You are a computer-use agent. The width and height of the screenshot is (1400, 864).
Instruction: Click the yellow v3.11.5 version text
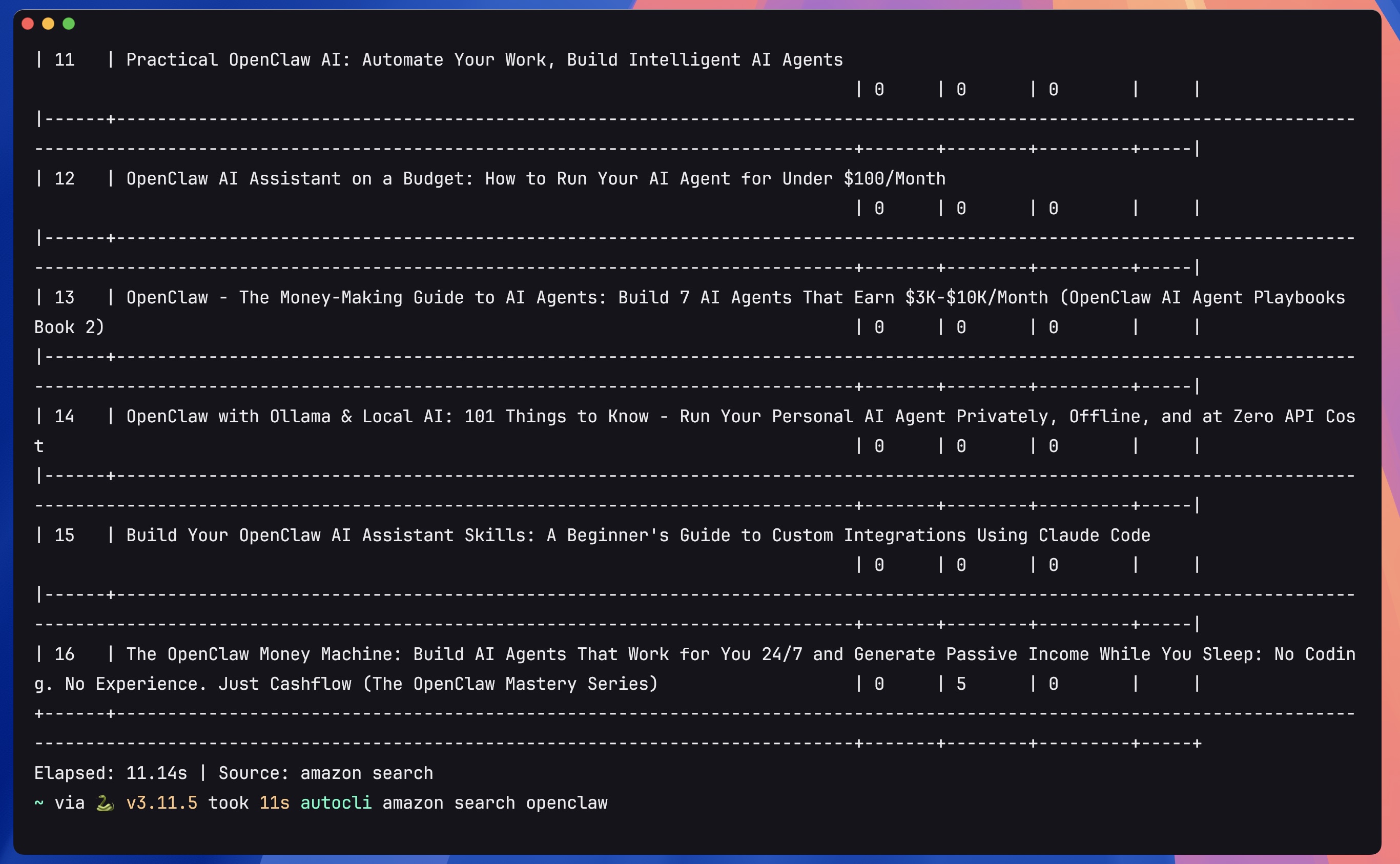162,803
